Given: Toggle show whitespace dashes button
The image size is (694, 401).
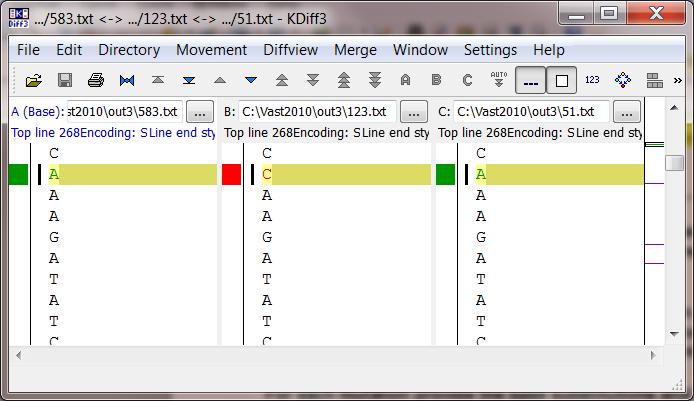Looking at the screenshot, I should coord(530,80).
